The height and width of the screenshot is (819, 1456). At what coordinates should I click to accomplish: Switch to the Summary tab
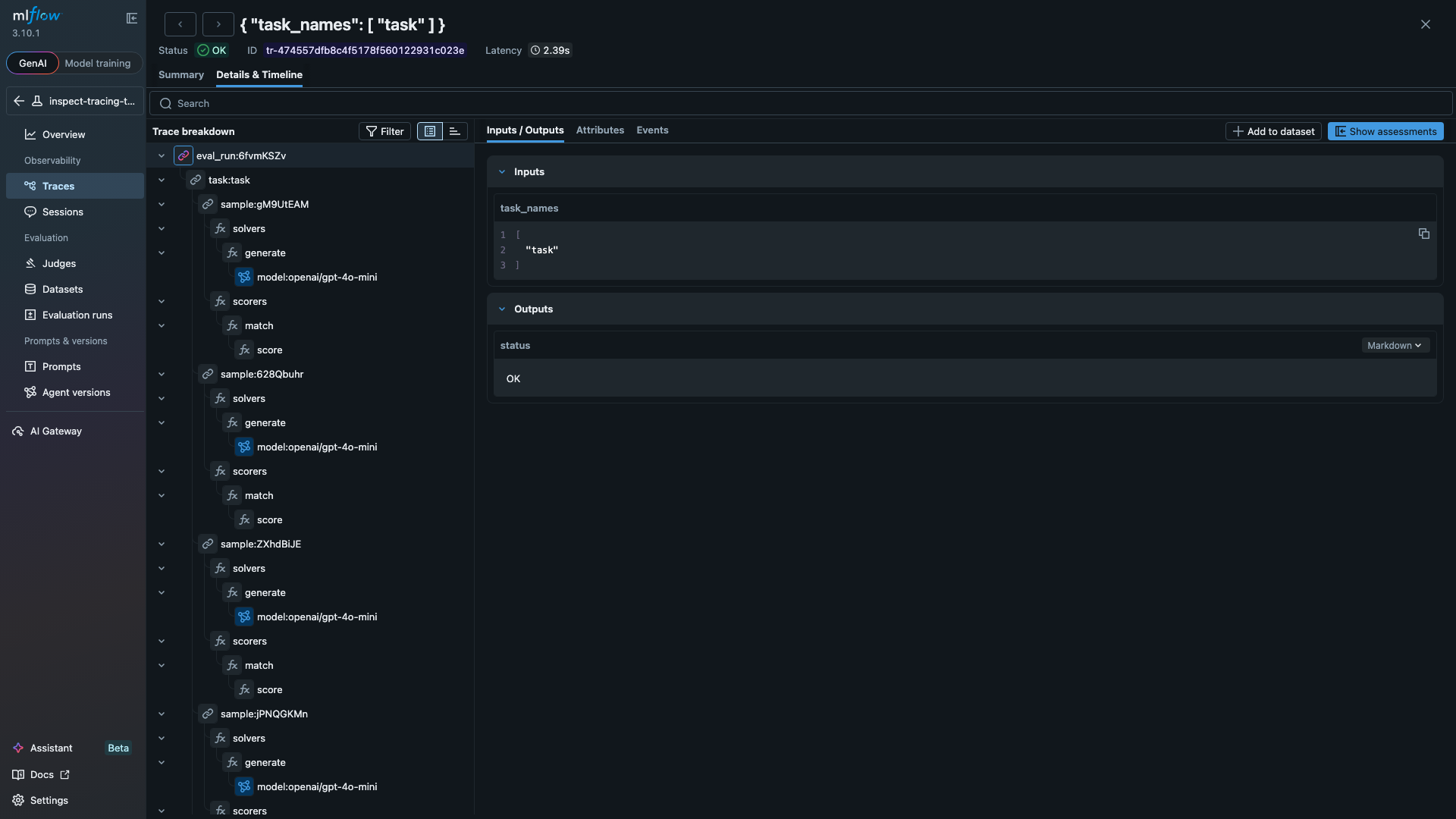point(180,75)
